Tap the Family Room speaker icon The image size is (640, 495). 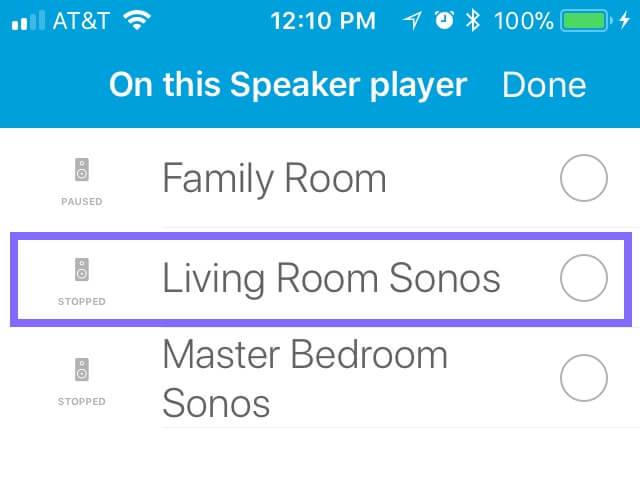82,169
